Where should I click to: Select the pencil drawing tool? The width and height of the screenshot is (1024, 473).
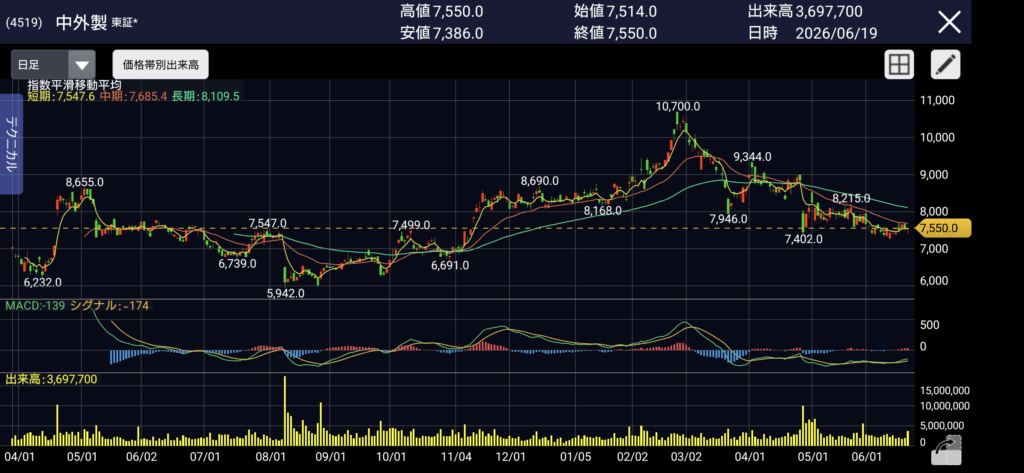pos(945,64)
